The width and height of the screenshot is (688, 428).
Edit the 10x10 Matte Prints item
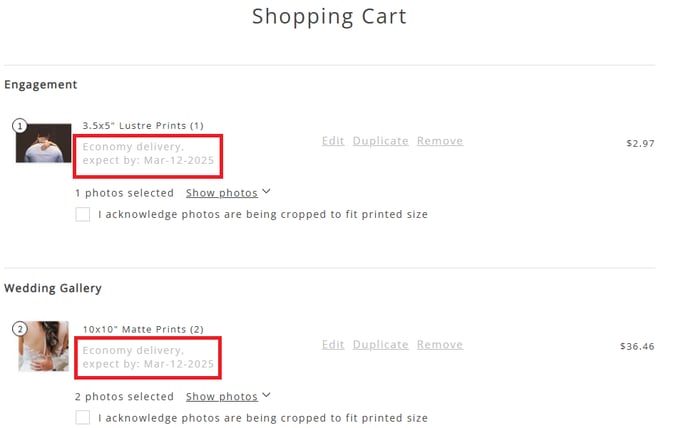[x=333, y=345]
